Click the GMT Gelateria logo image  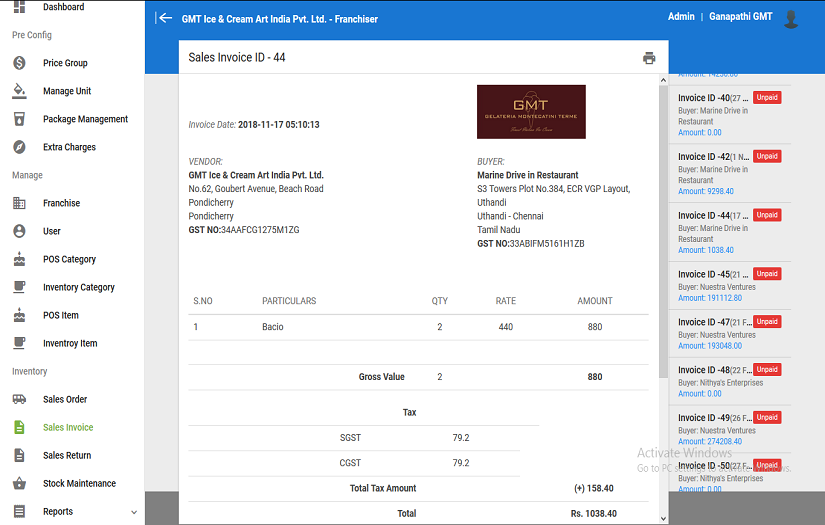pyautogui.click(x=531, y=112)
